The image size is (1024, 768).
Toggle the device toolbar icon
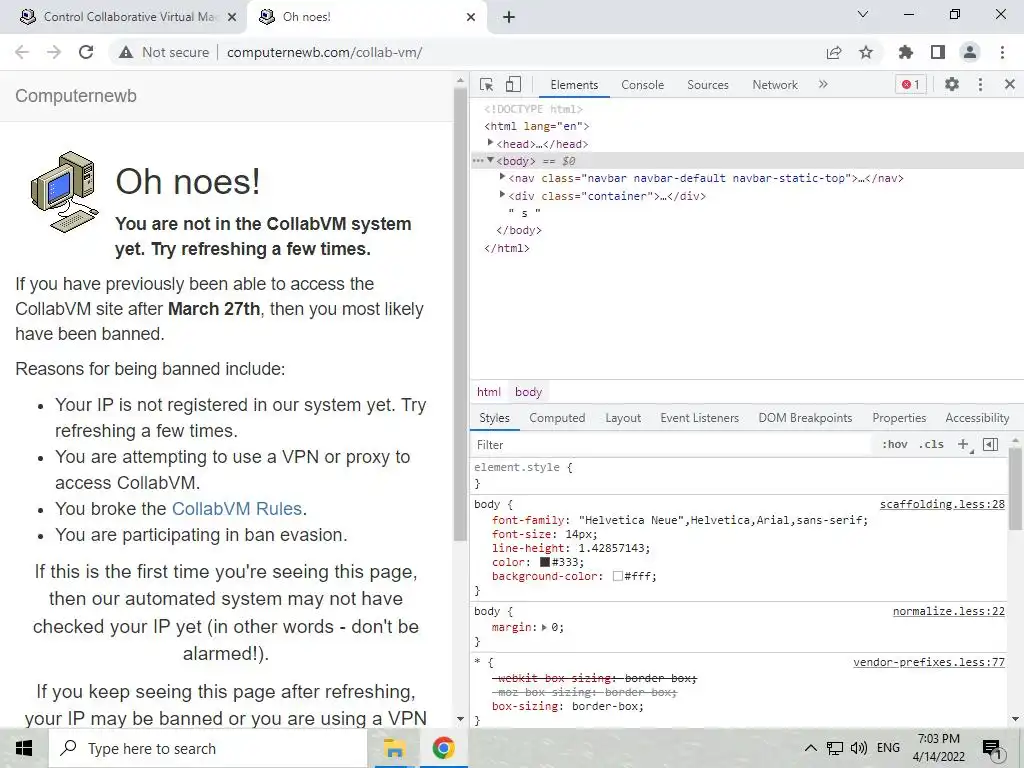[x=513, y=84]
